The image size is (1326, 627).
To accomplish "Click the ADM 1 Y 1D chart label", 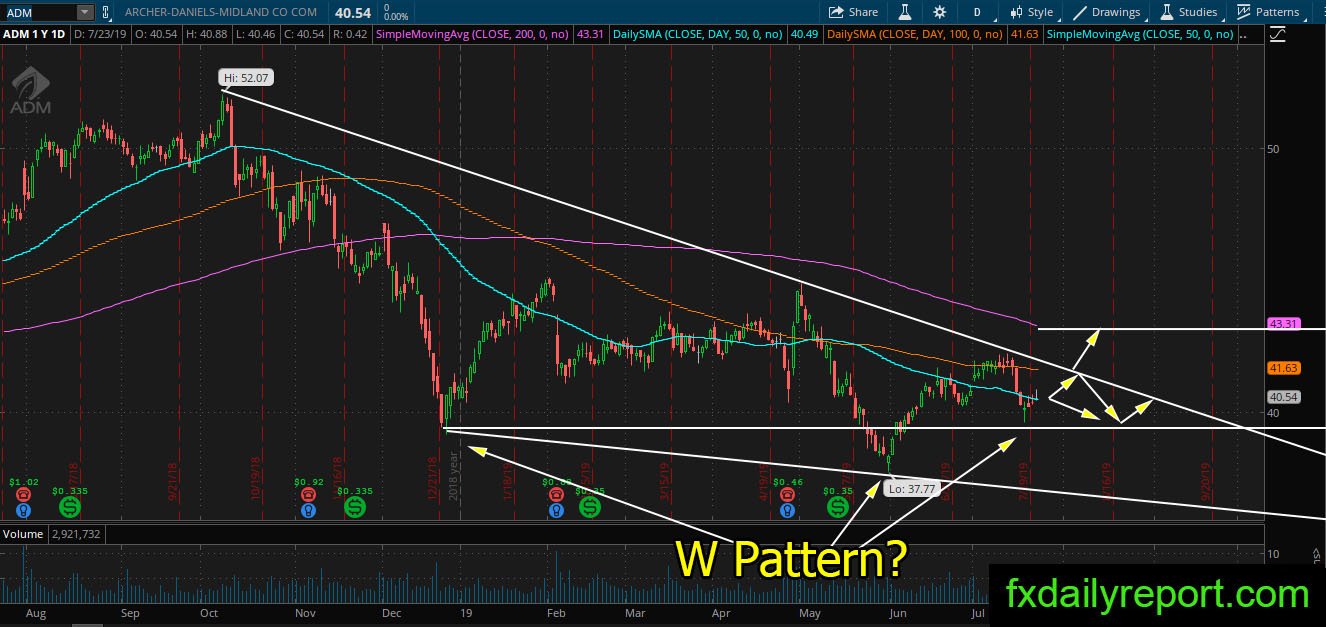I will tap(34, 34).
